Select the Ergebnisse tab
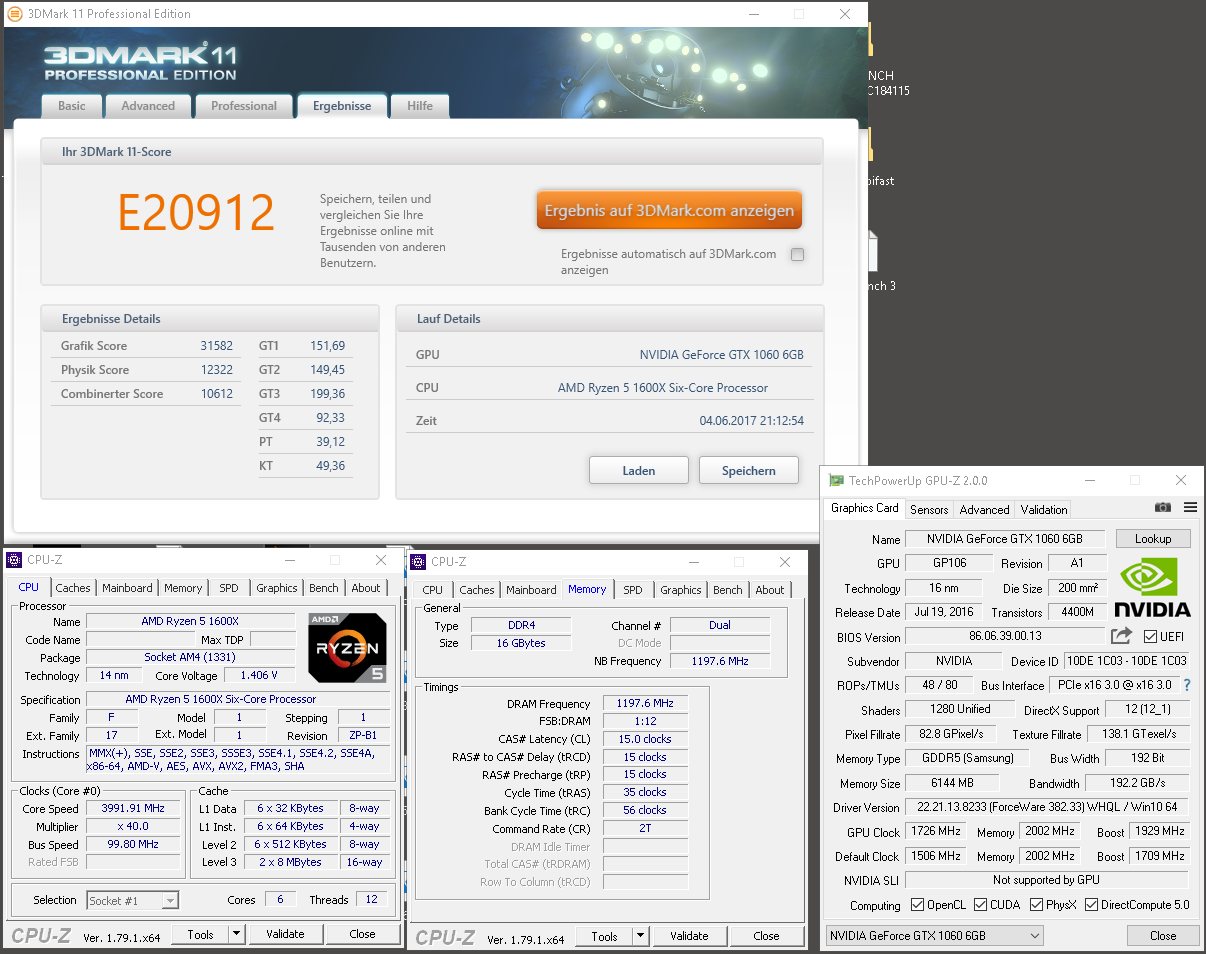The height and width of the screenshot is (954, 1206). click(342, 106)
